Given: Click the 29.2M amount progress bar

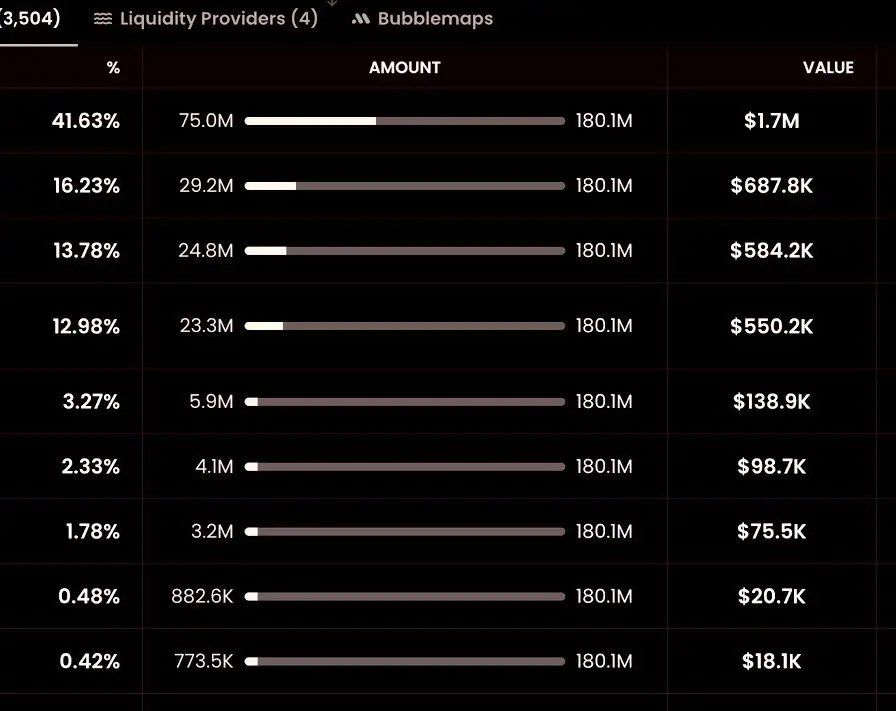Looking at the screenshot, I should pyautogui.click(x=405, y=186).
